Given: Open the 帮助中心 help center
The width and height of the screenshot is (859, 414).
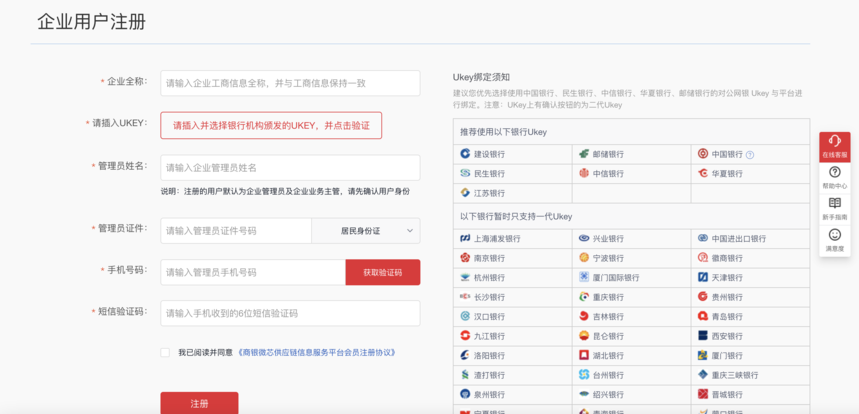Looking at the screenshot, I should pos(835,179).
